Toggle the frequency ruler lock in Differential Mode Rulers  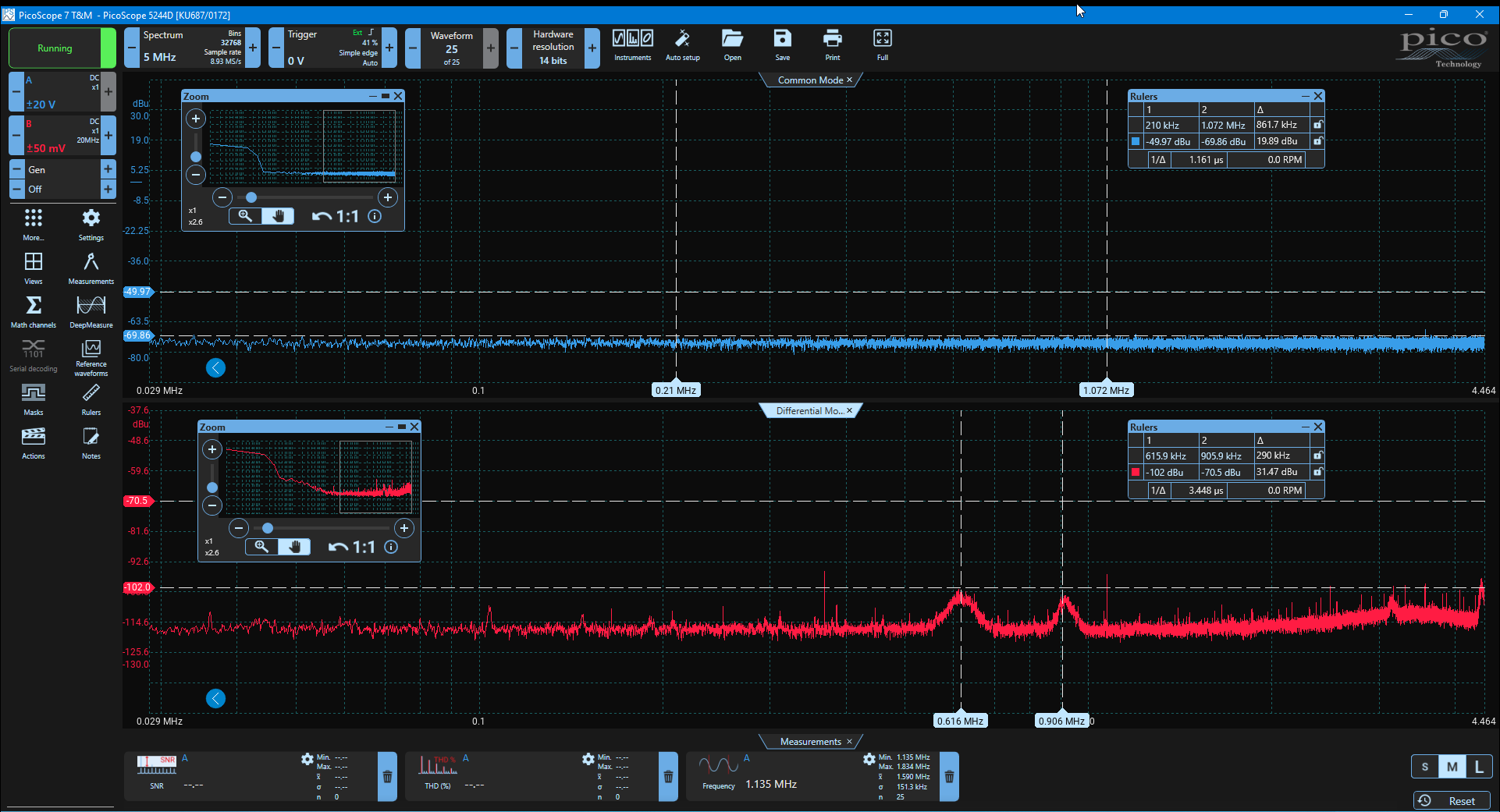[1318, 456]
